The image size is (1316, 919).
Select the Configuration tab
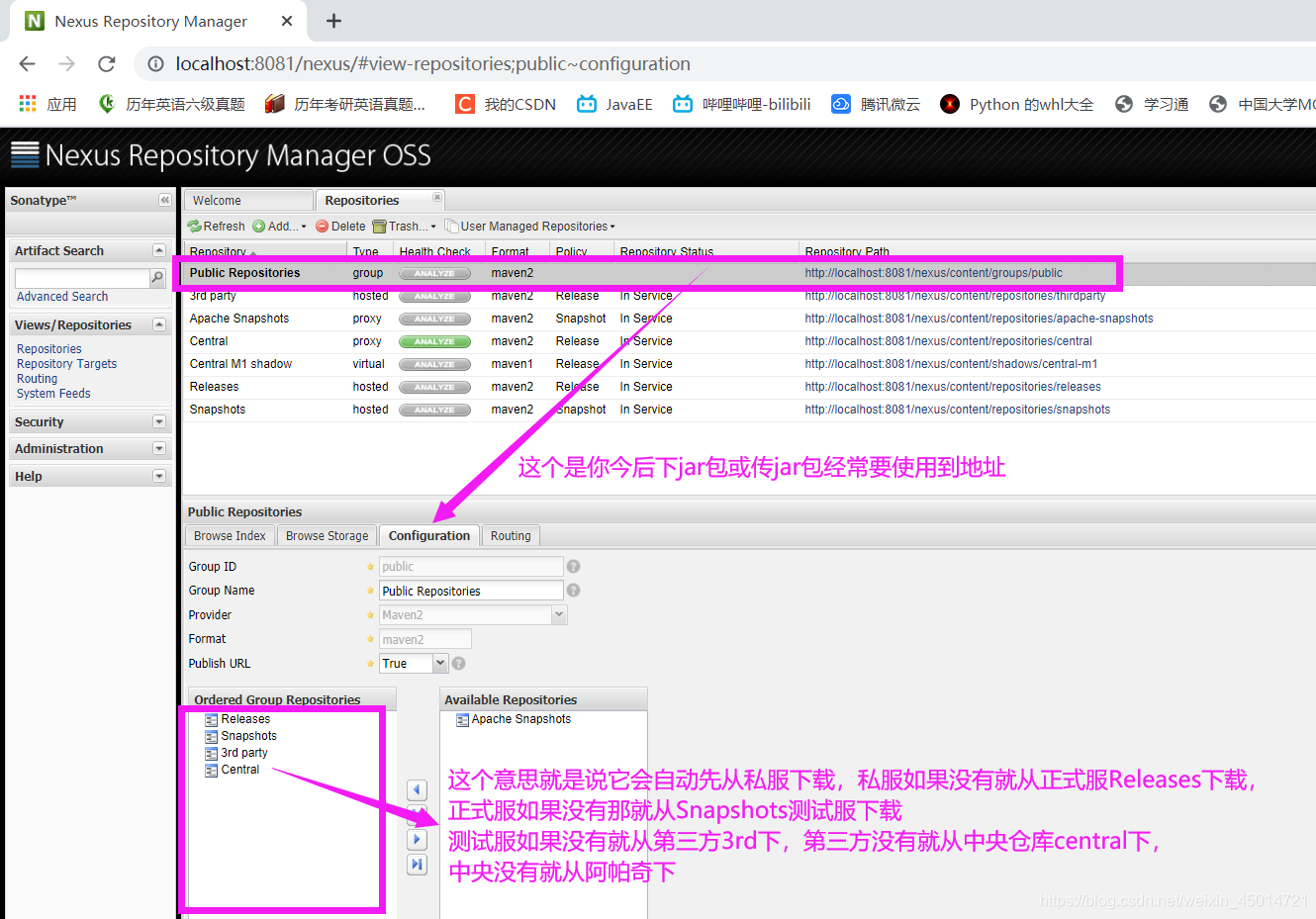pyautogui.click(x=429, y=535)
